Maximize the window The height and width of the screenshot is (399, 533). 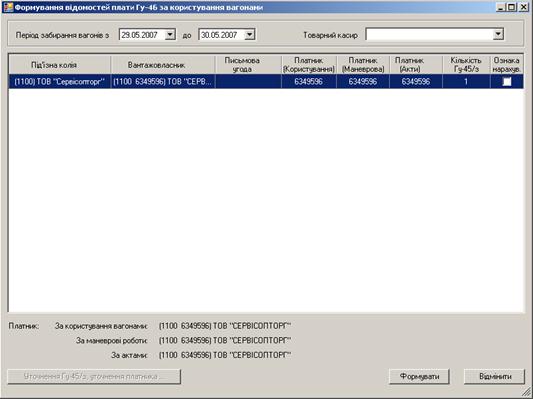(x=511, y=7)
